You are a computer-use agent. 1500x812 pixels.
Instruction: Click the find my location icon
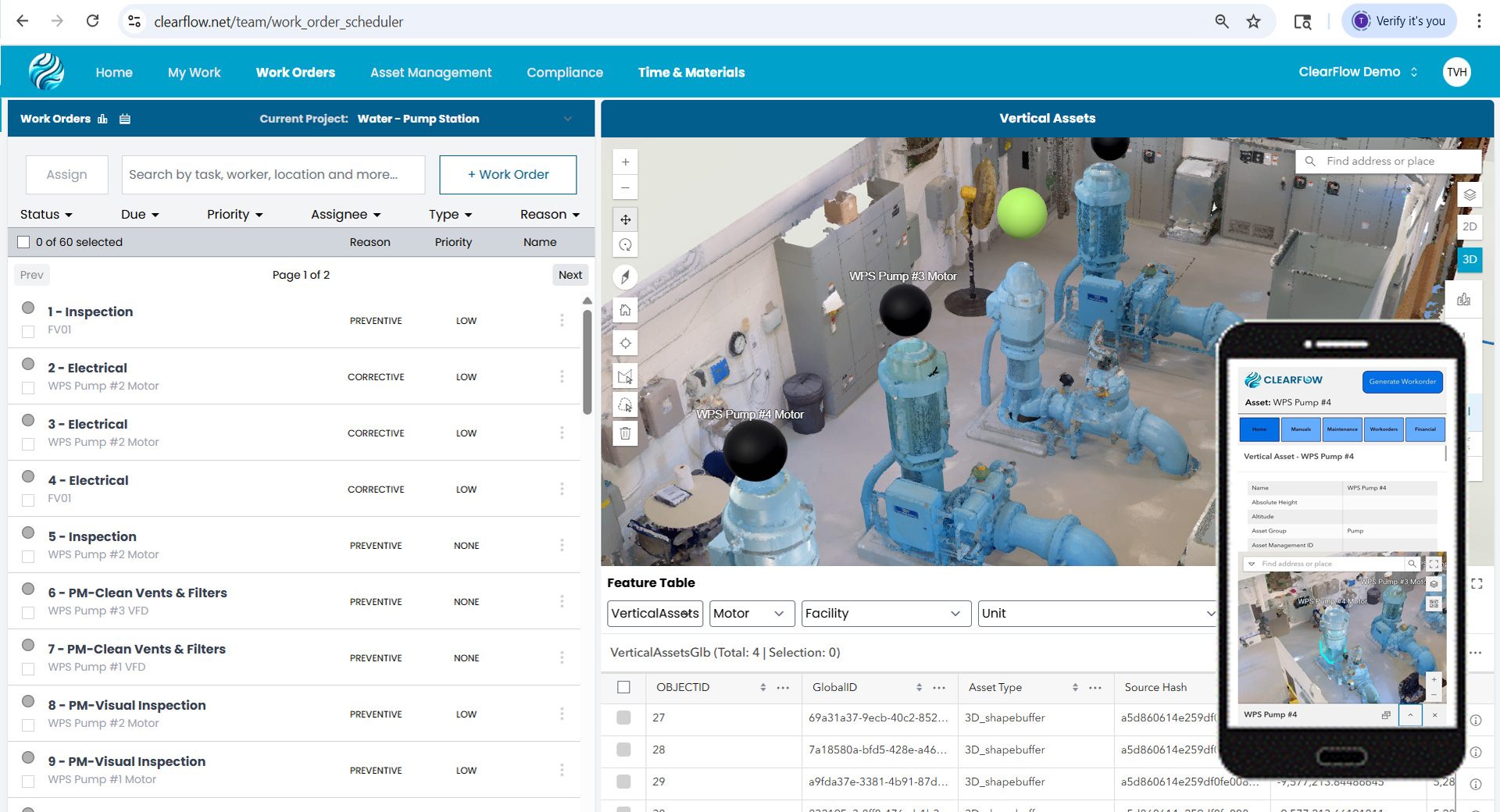(625, 343)
